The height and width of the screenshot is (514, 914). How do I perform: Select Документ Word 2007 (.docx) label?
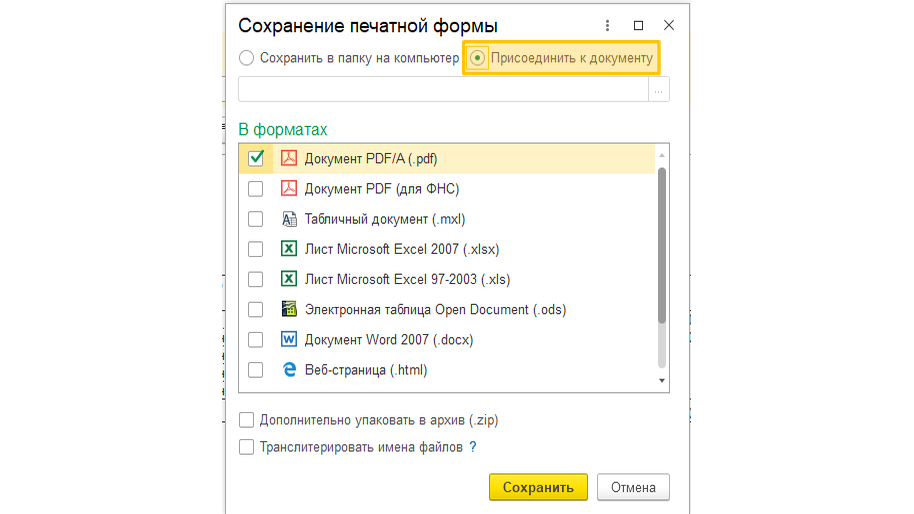389,340
